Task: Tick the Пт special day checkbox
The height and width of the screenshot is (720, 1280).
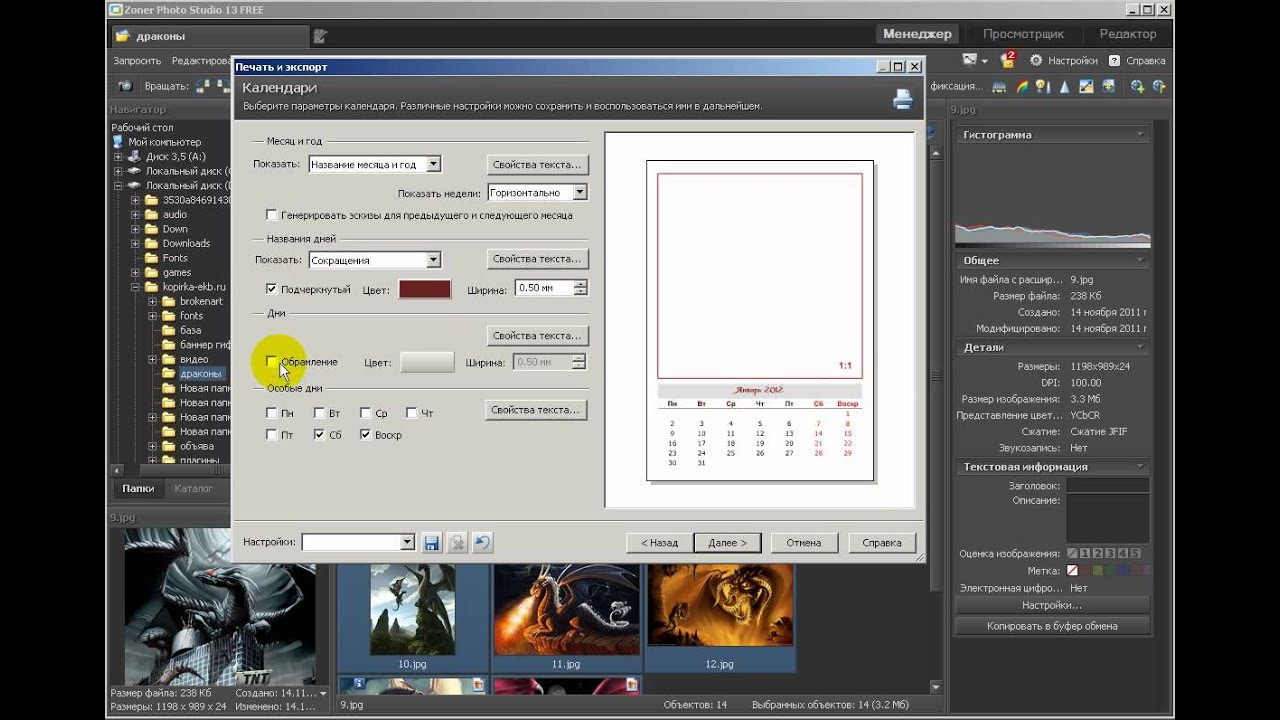Action: pyautogui.click(x=272, y=435)
